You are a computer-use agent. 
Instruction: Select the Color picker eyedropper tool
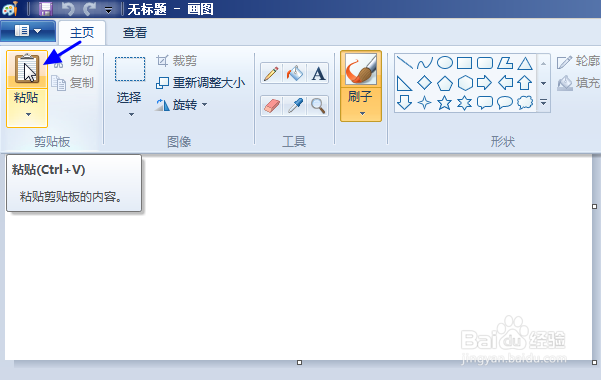click(295, 106)
